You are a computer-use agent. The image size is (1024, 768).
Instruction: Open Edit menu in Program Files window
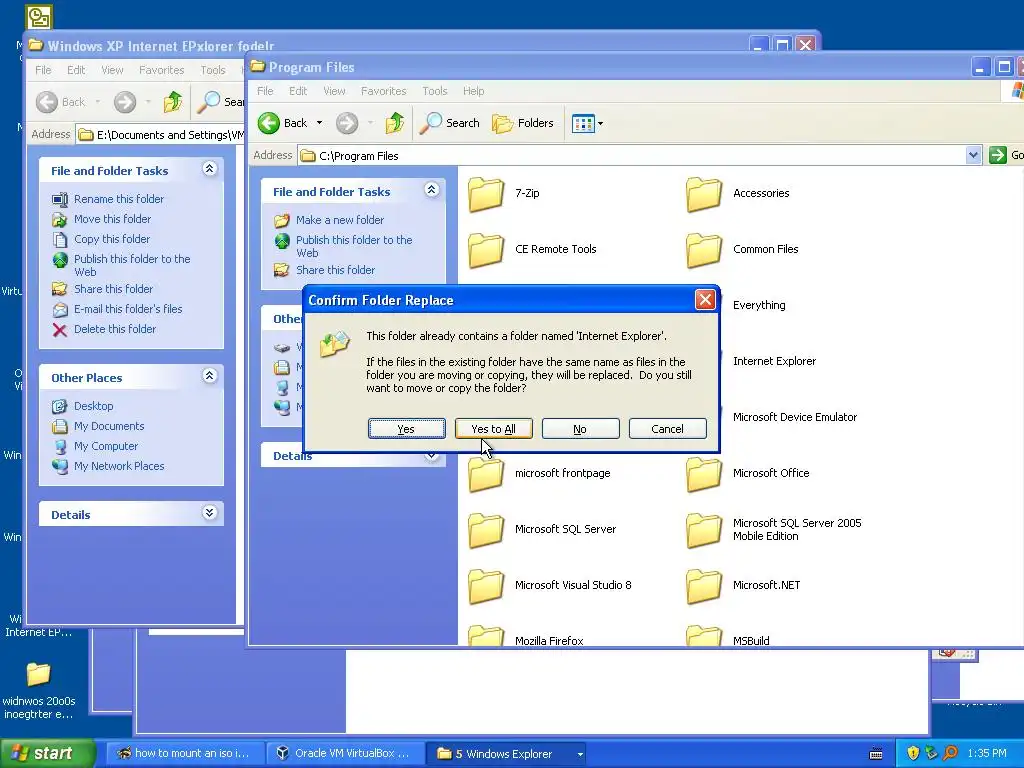click(298, 91)
